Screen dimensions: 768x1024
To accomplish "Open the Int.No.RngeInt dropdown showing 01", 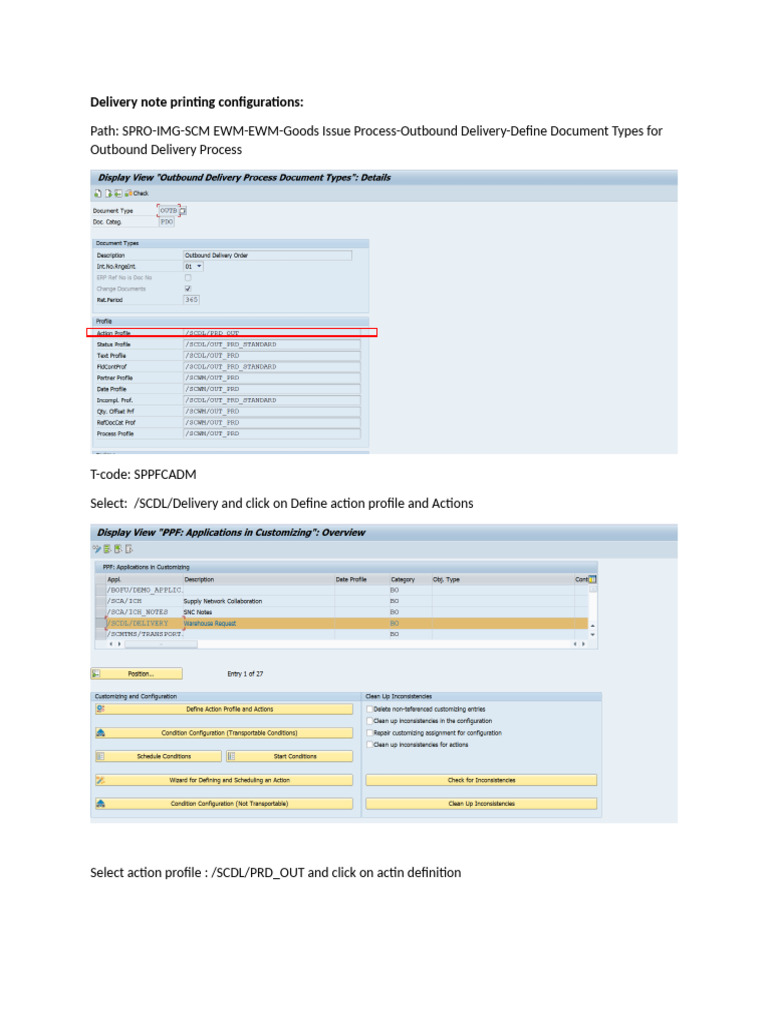I will tap(194, 266).
